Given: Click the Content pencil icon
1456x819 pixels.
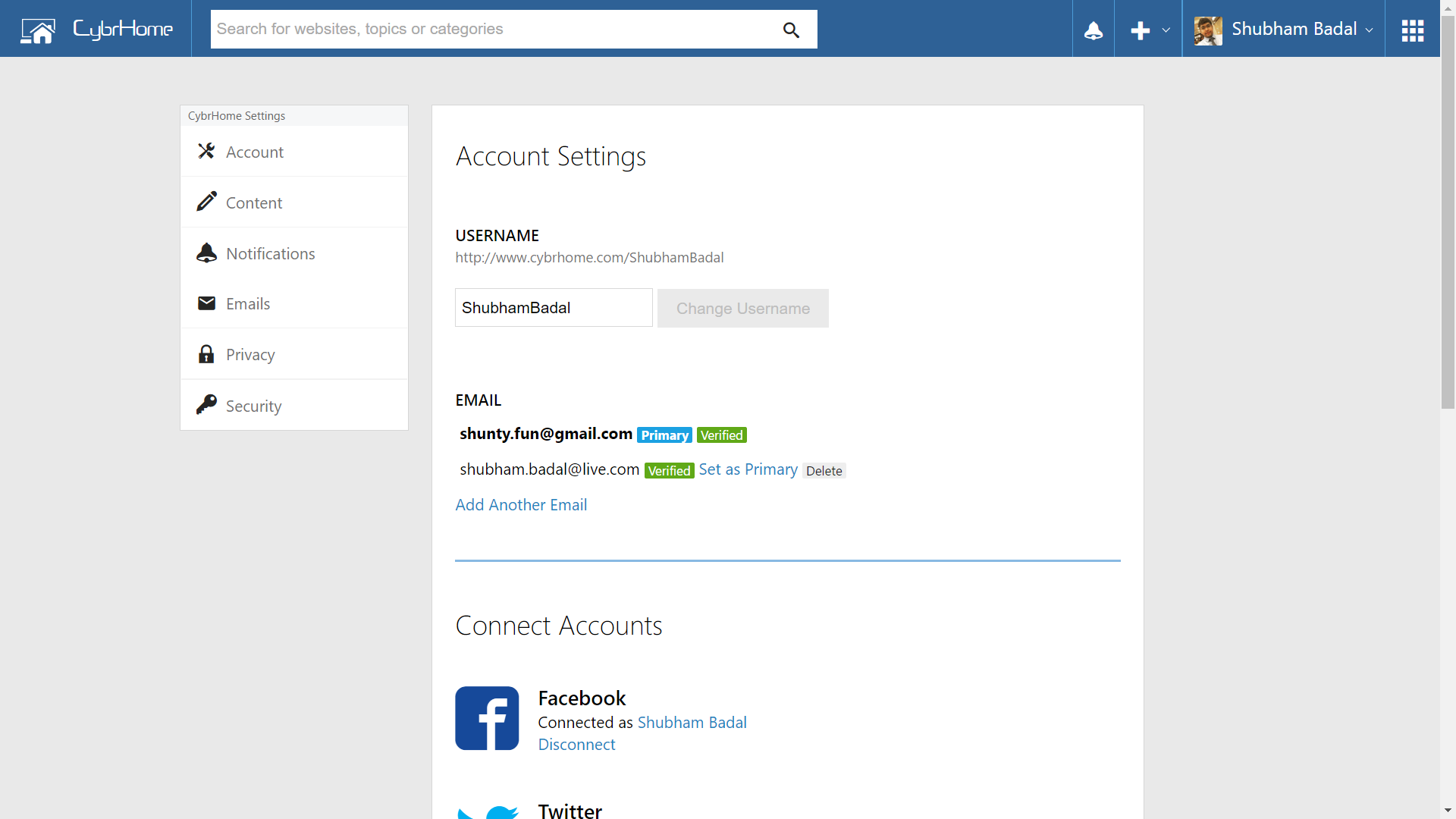Looking at the screenshot, I should click(x=206, y=201).
